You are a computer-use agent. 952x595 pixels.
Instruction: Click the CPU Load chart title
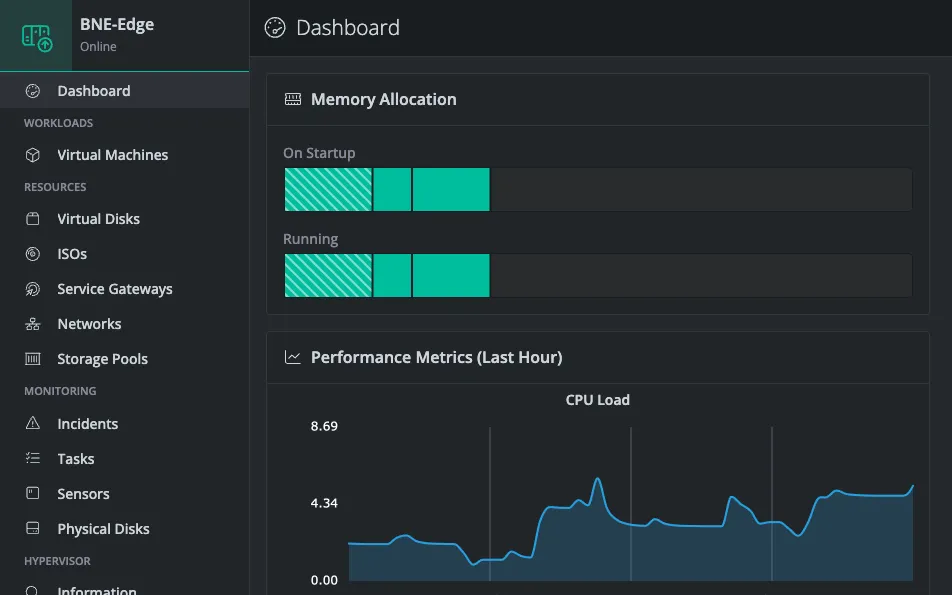597,400
